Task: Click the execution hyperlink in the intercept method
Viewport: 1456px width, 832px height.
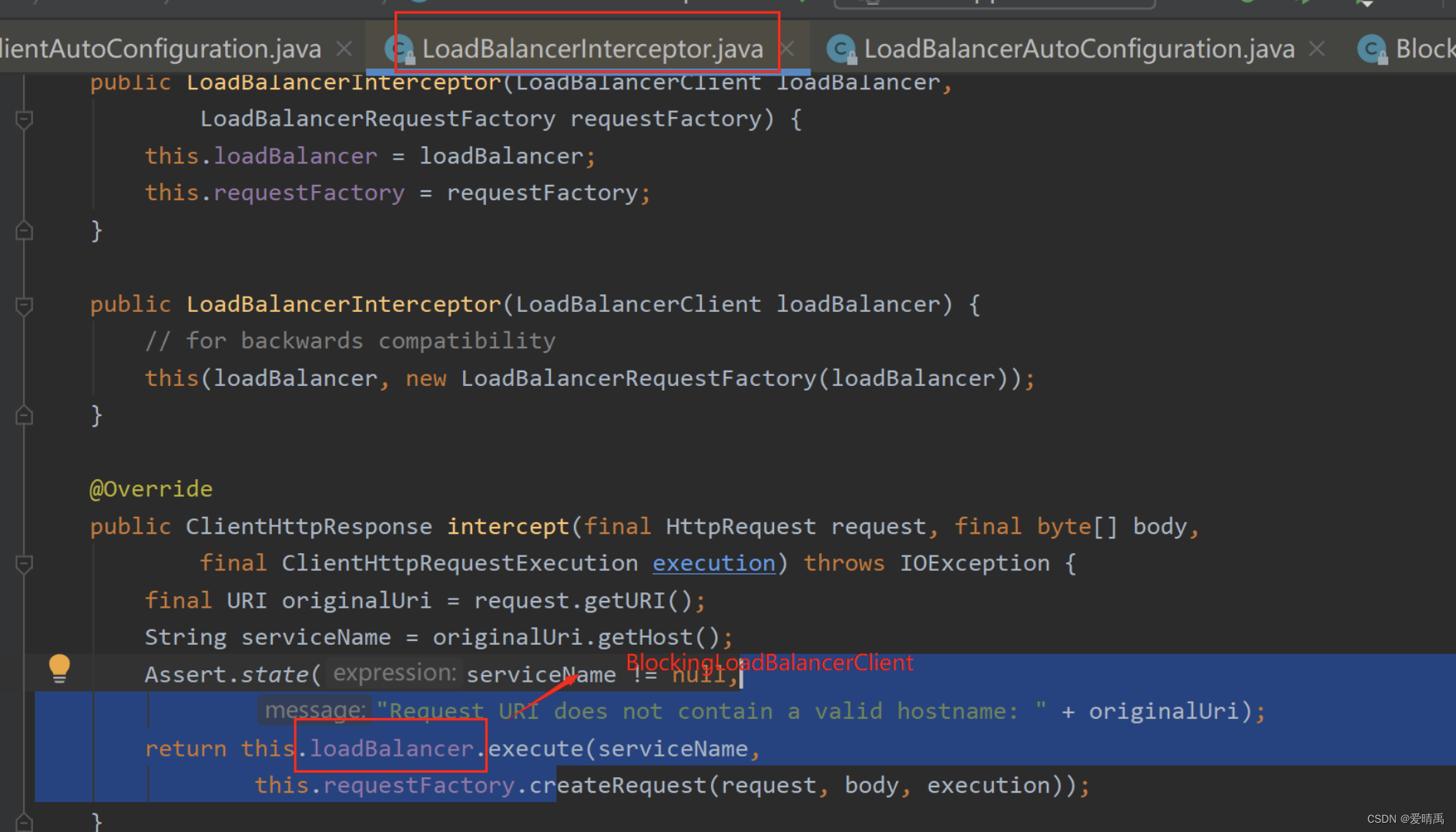Action: pos(713,563)
